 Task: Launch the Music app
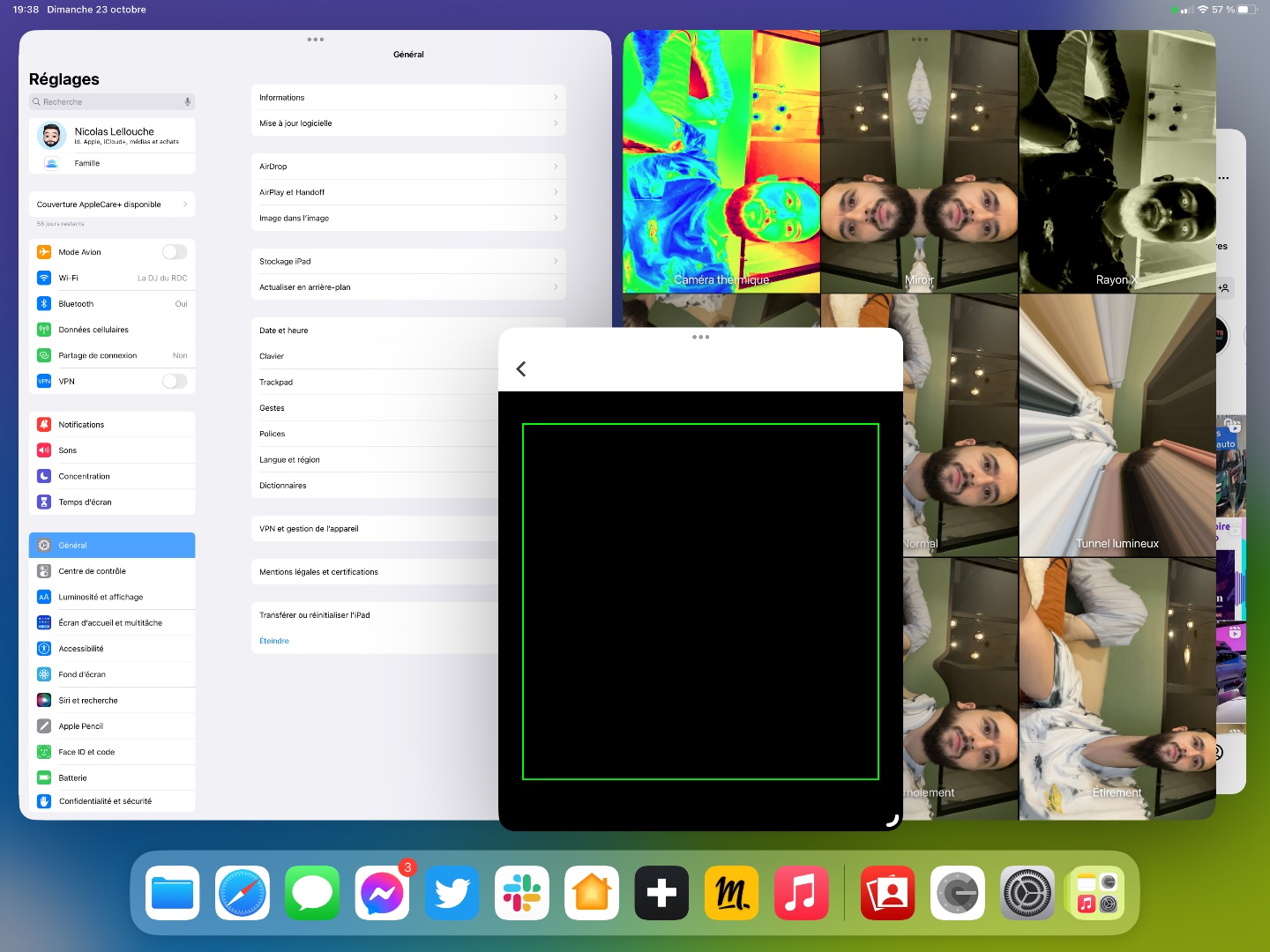click(x=801, y=893)
